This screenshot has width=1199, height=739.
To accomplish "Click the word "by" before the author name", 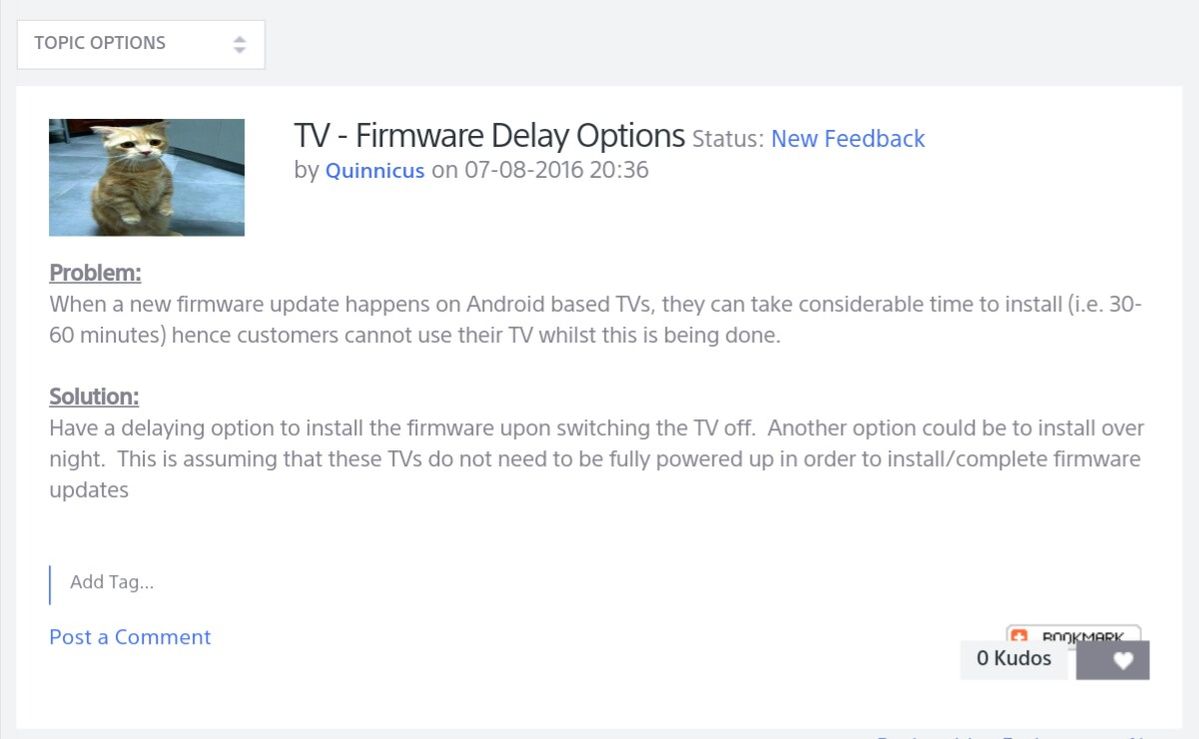I will [306, 170].
